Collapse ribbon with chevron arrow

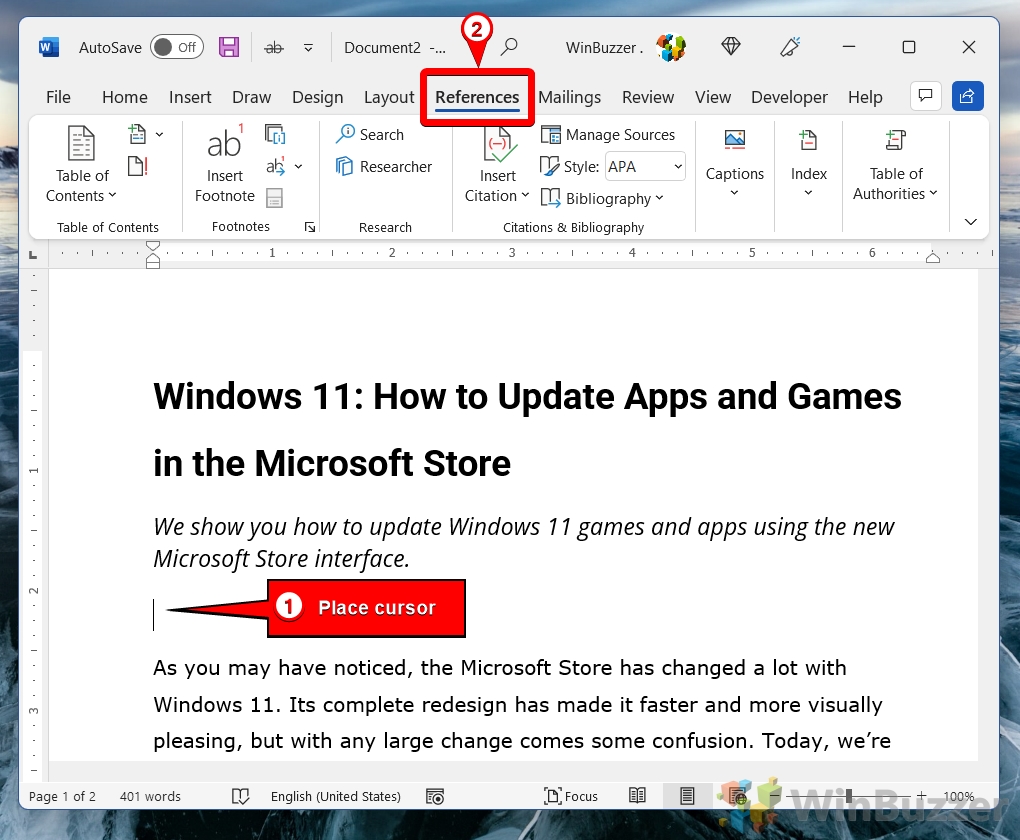coord(971,222)
